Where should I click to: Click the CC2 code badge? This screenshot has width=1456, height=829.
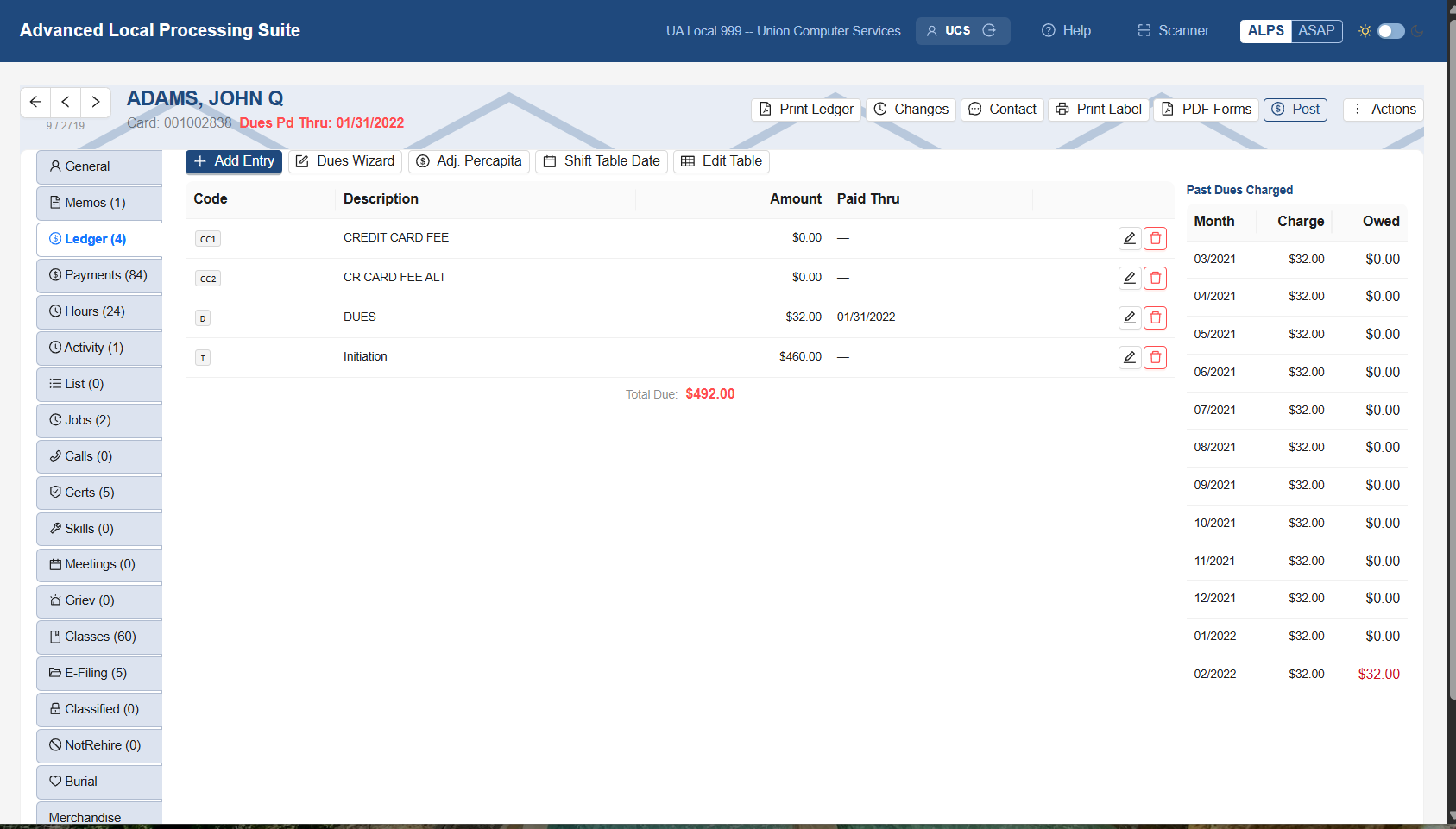(208, 279)
